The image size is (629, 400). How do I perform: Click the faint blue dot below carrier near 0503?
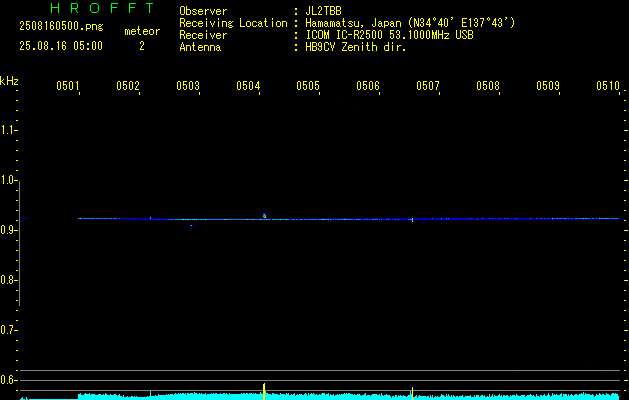coord(191,225)
